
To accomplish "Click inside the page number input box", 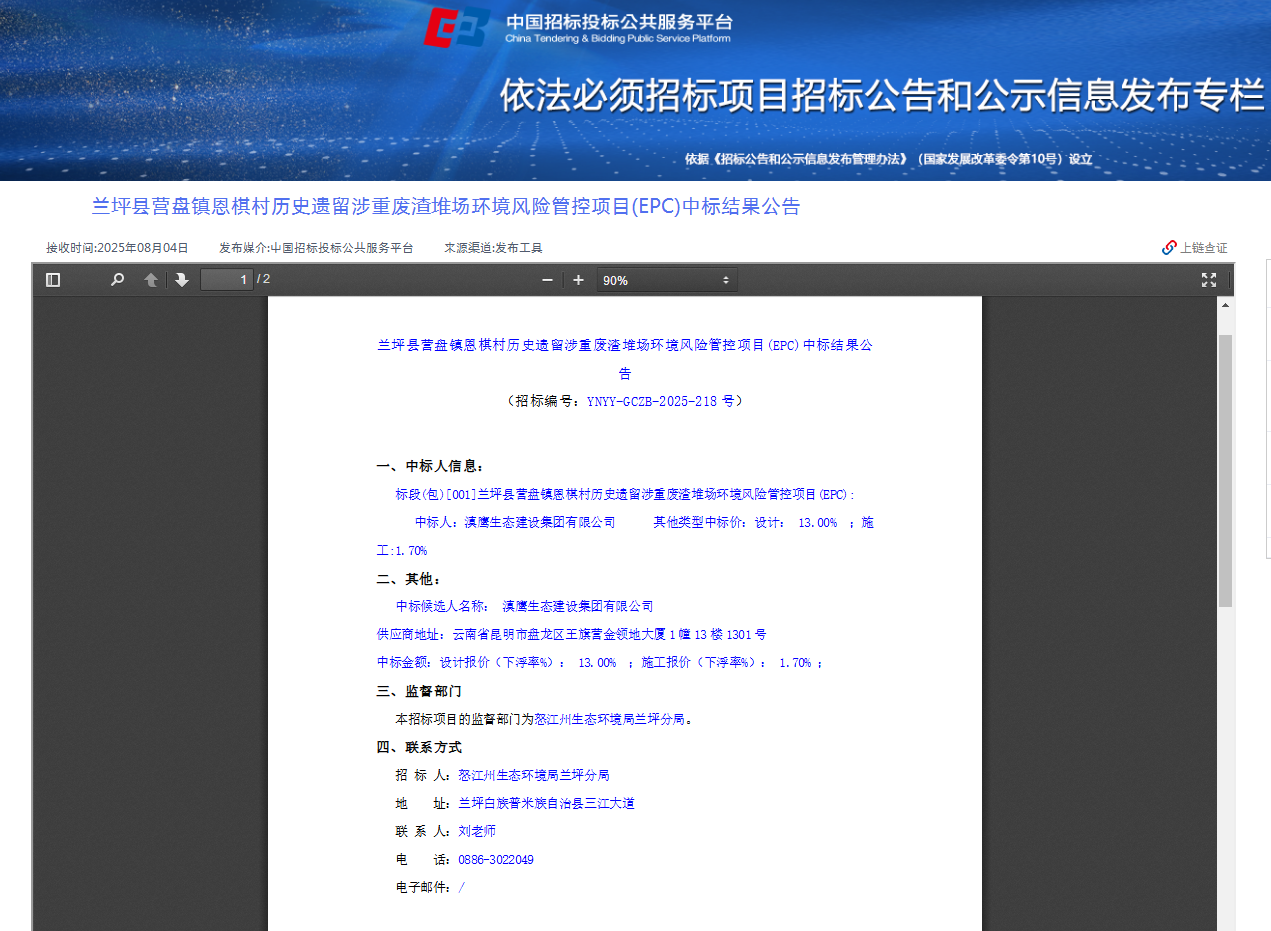I will pyautogui.click(x=227, y=280).
